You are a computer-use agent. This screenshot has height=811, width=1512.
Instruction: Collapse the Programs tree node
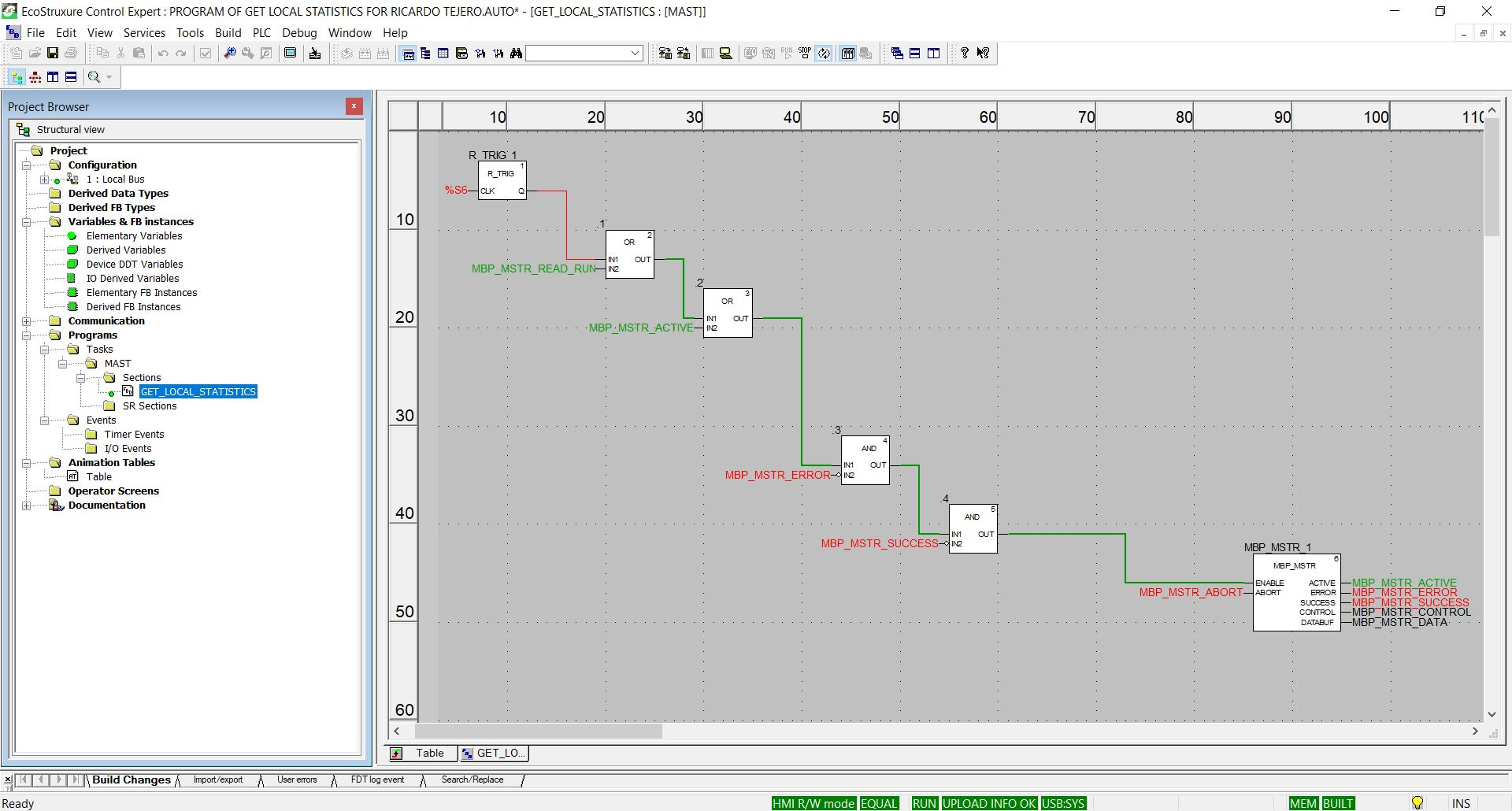point(26,335)
